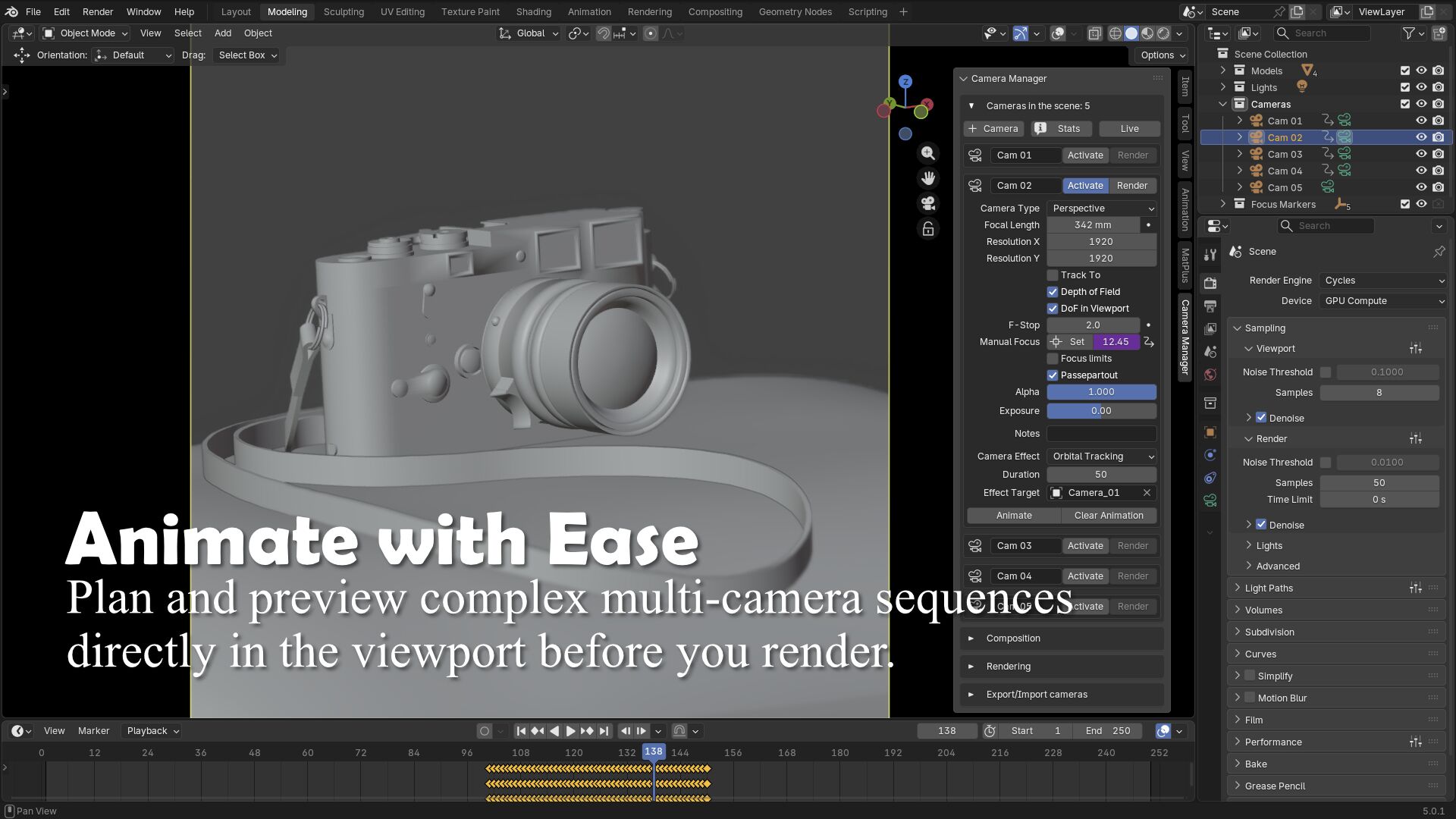Click the Manual Focus Set crosshair icon
This screenshot has width=1456, height=819.
1056,342
